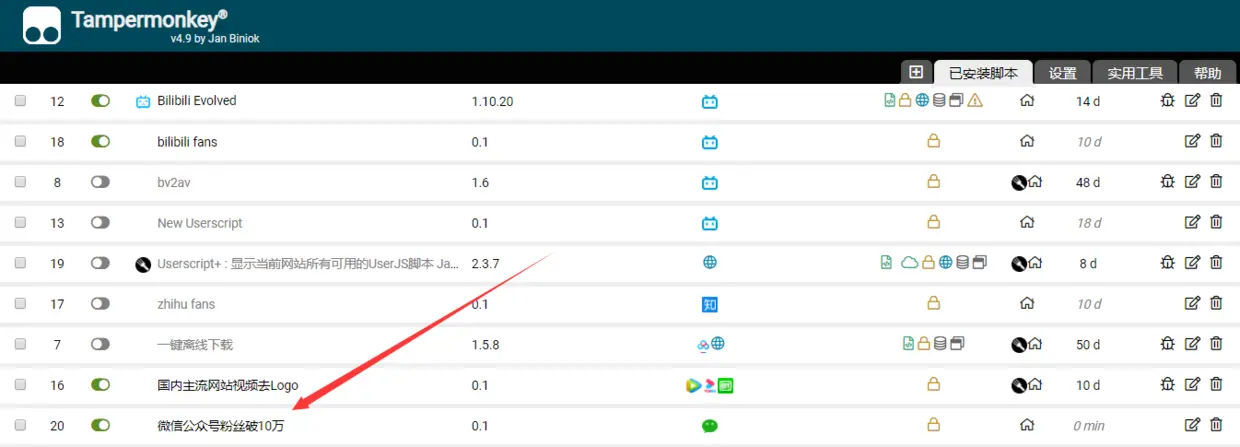This screenshot has width=1240, height=447.
Task: Click the 14 d last-updated value
Action: click(1088, 101)
